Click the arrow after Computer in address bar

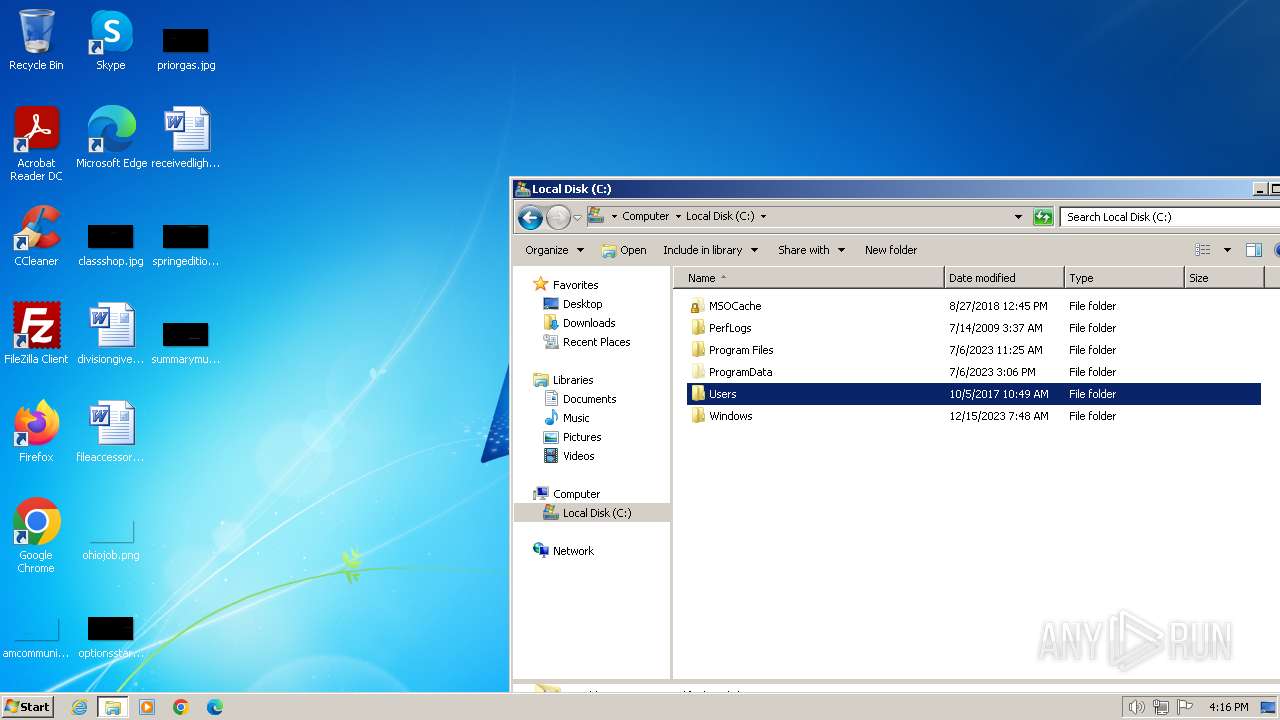point(678,216)
